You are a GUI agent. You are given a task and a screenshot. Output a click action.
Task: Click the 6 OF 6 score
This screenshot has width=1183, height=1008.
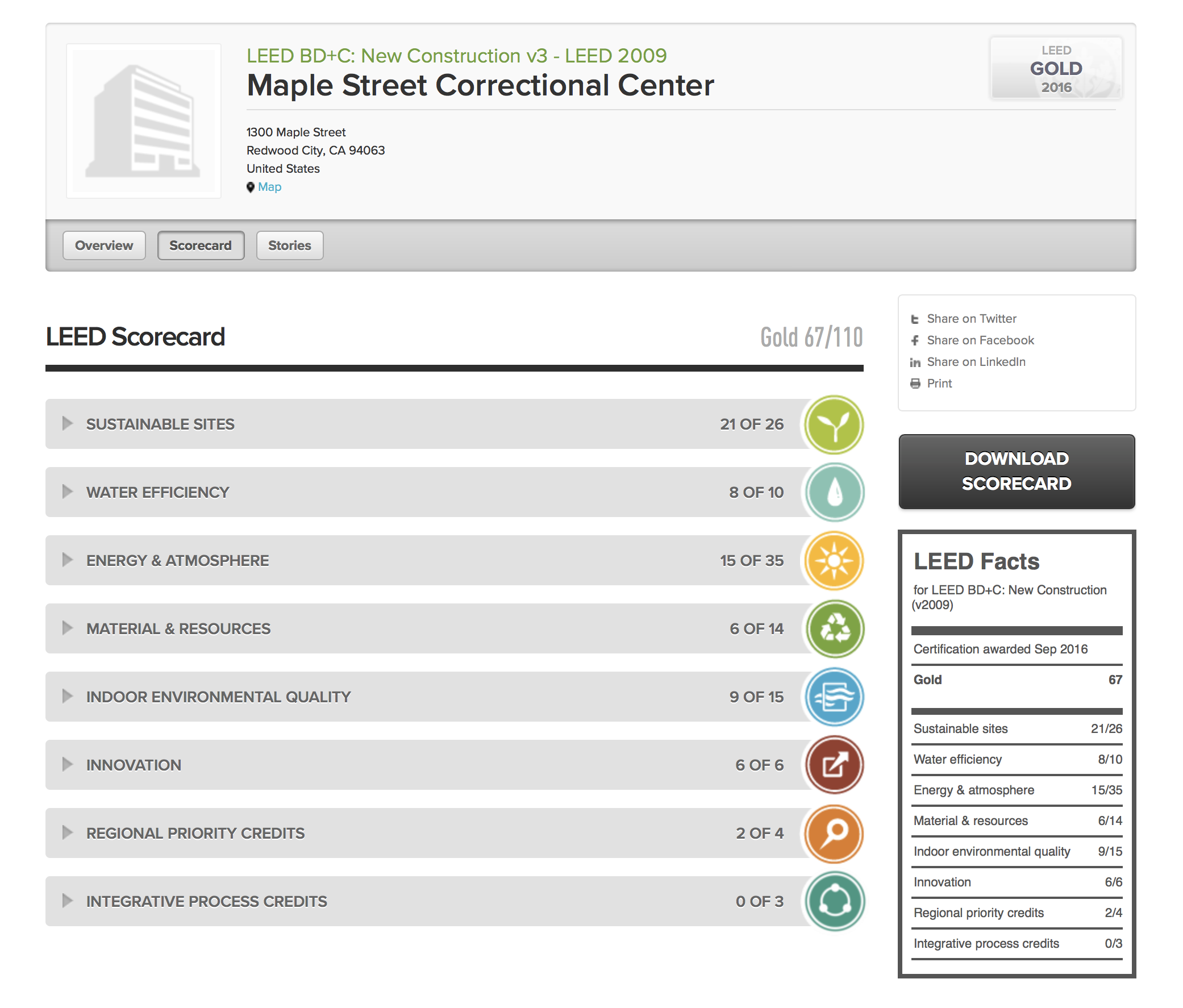[x=759, y=765]
